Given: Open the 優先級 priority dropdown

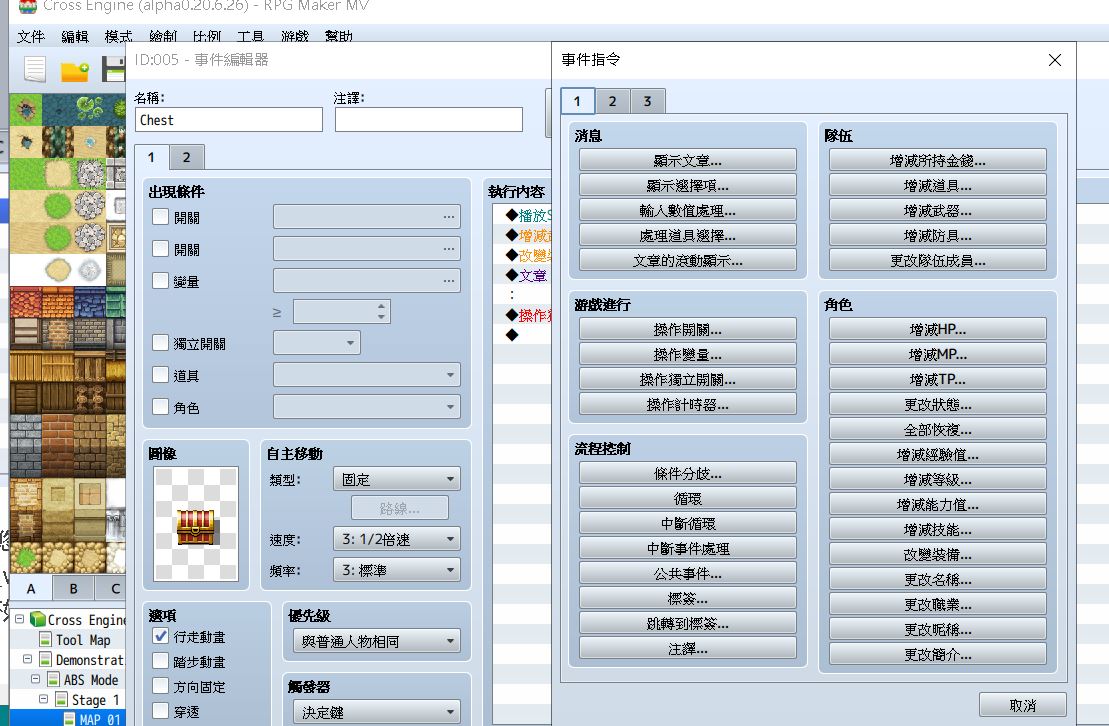Looking at the screenshot, I should click(376, 641).
